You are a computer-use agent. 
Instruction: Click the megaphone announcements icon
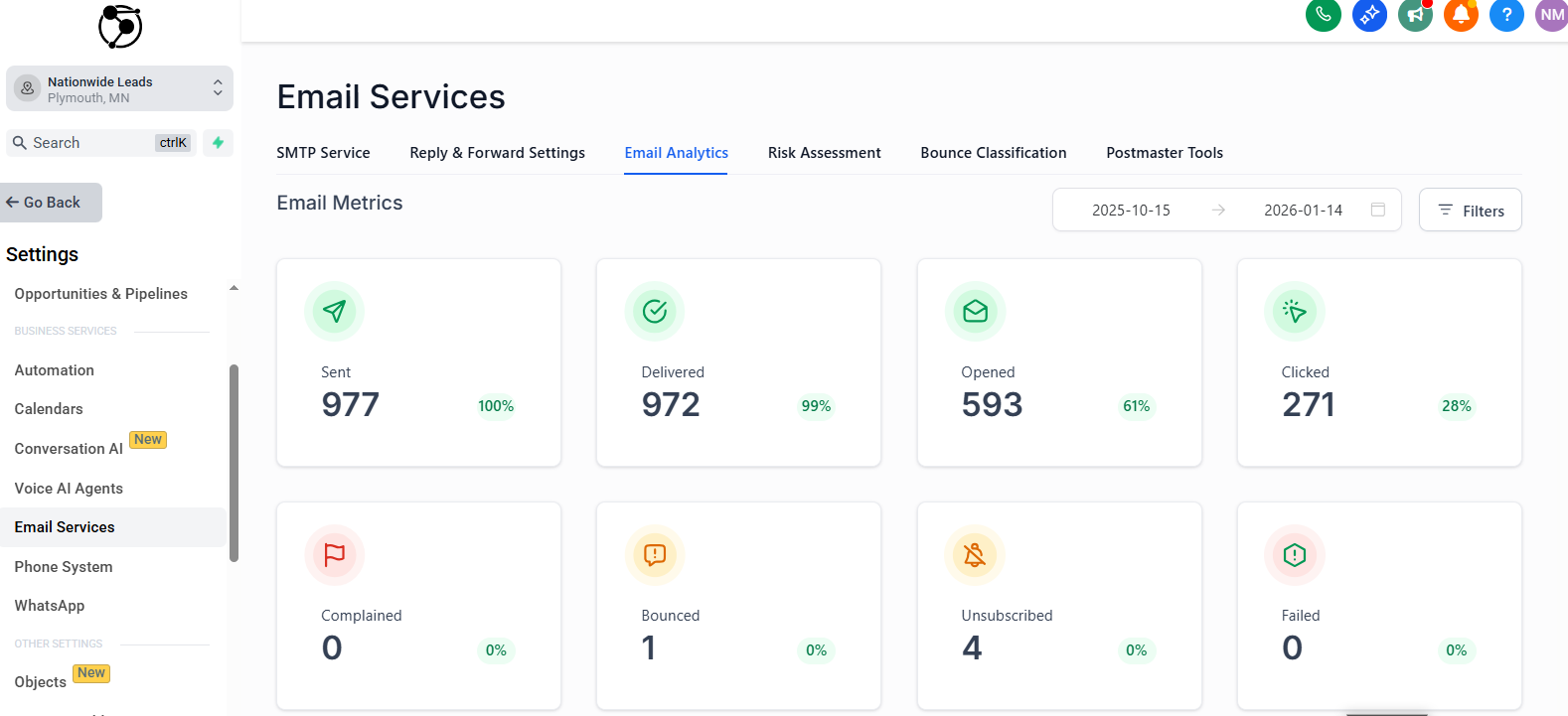[1415, 15]
